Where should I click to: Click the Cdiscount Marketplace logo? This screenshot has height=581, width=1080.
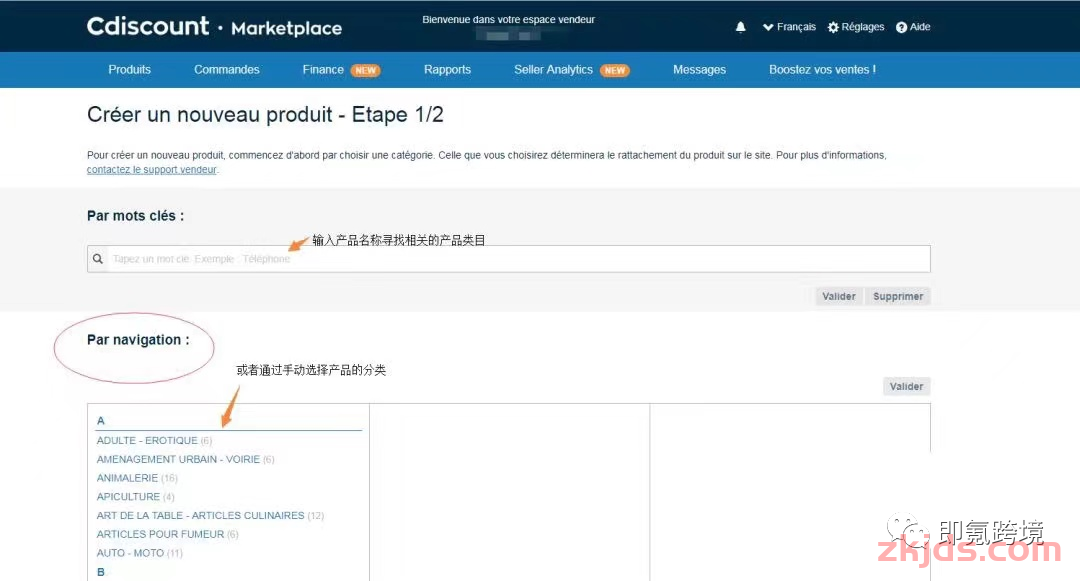pyautogui.click(x=214, y=27)
